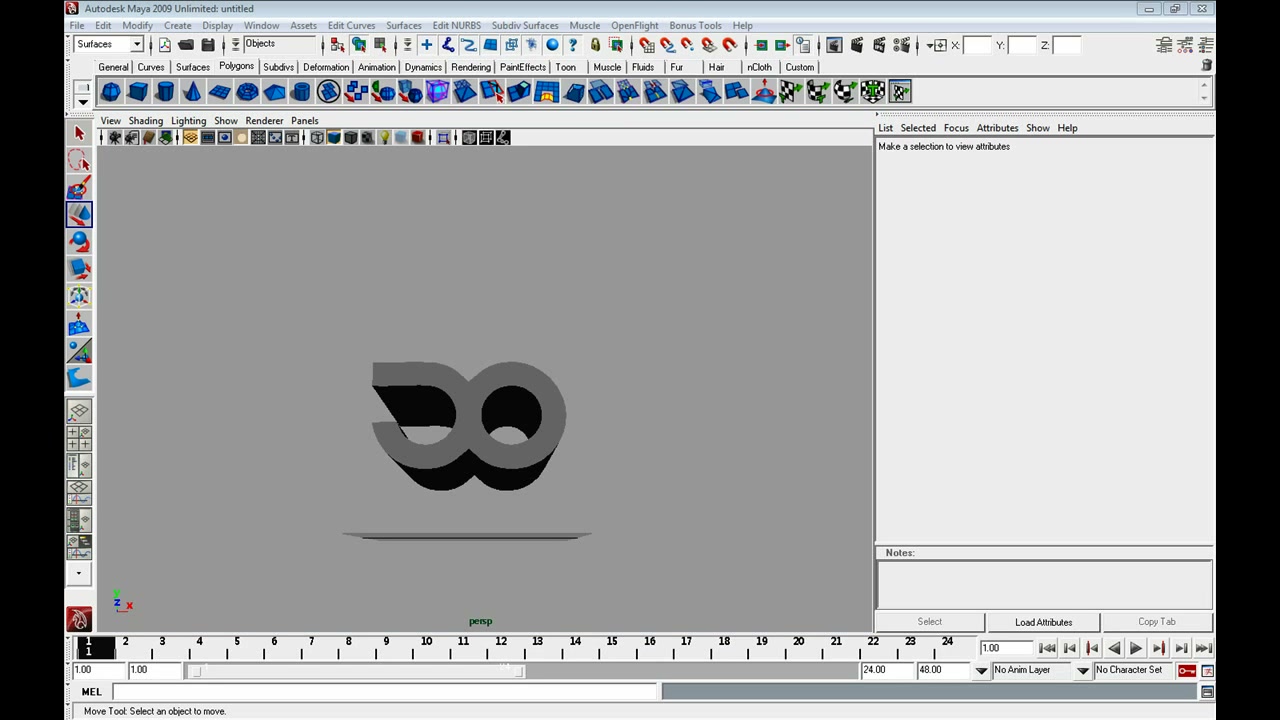Create a polygon sphere from shelf
Screen dimensions: 1280x720
111,92
